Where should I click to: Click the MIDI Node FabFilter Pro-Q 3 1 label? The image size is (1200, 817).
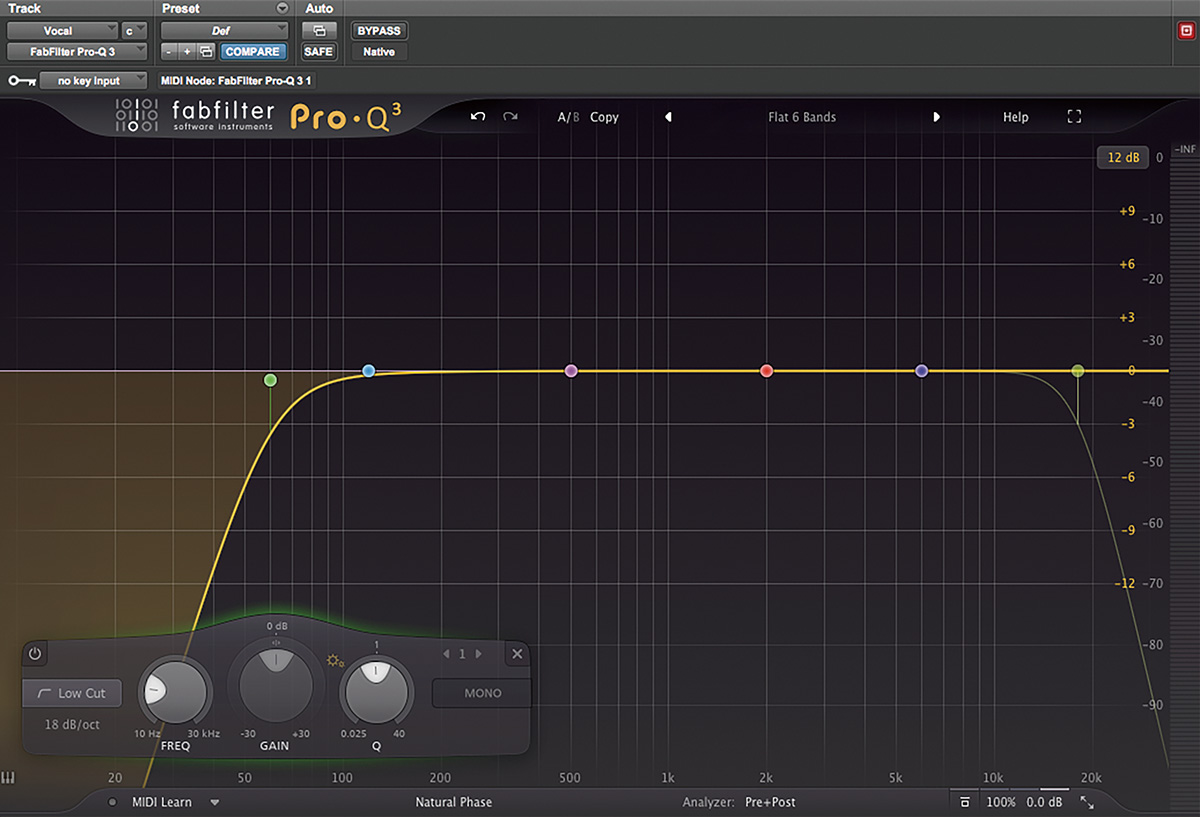tap(238, 80)
